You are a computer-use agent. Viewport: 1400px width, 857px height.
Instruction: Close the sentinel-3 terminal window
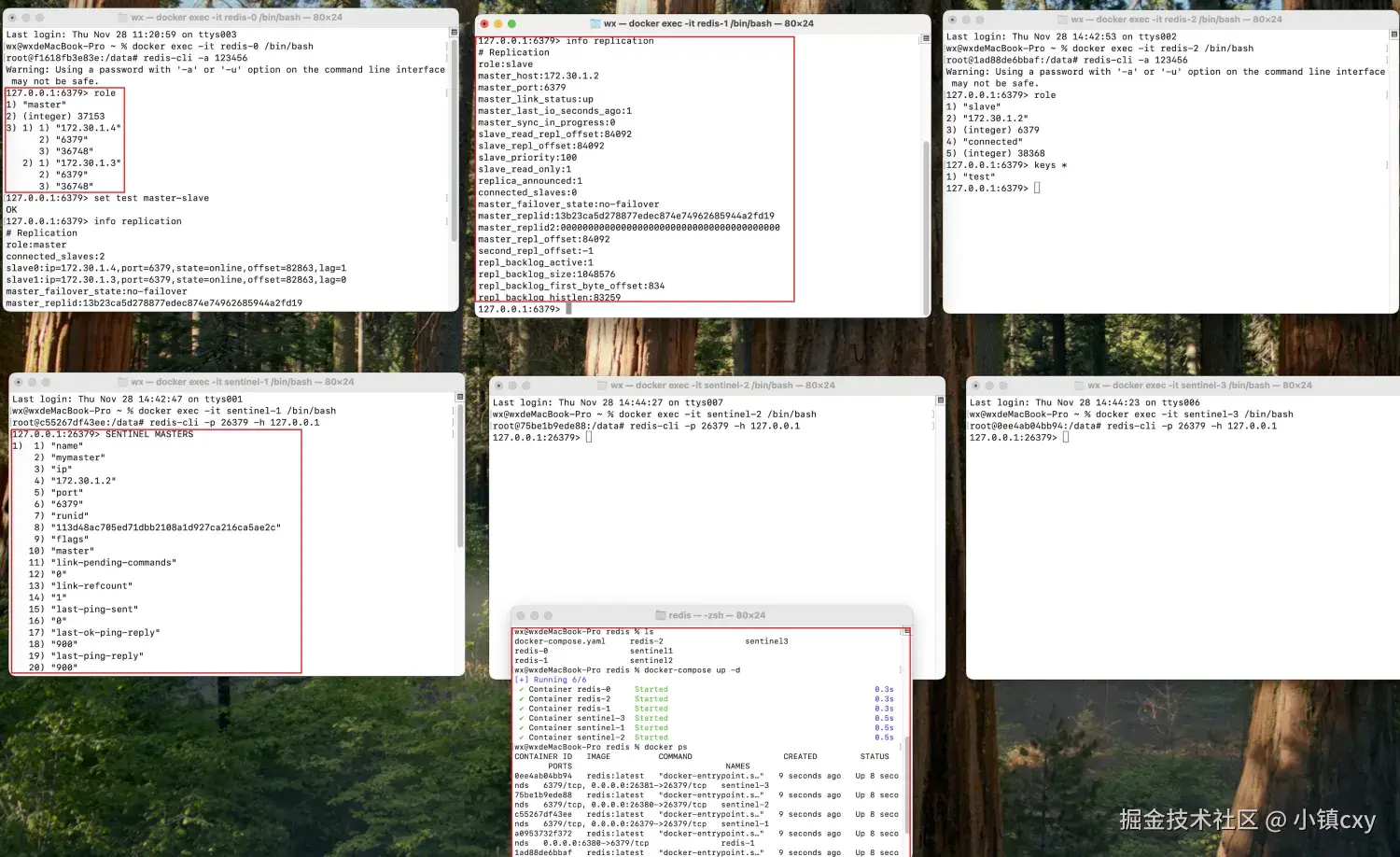coord(975,386)
